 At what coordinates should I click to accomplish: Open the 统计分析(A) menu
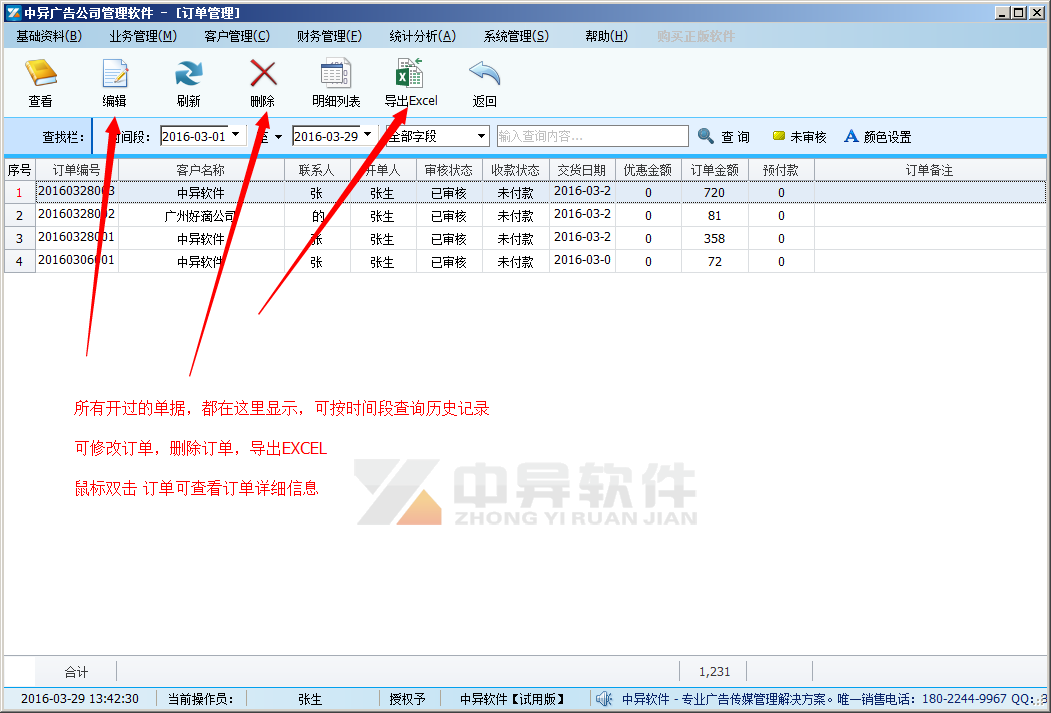click(x=422, y=36)
